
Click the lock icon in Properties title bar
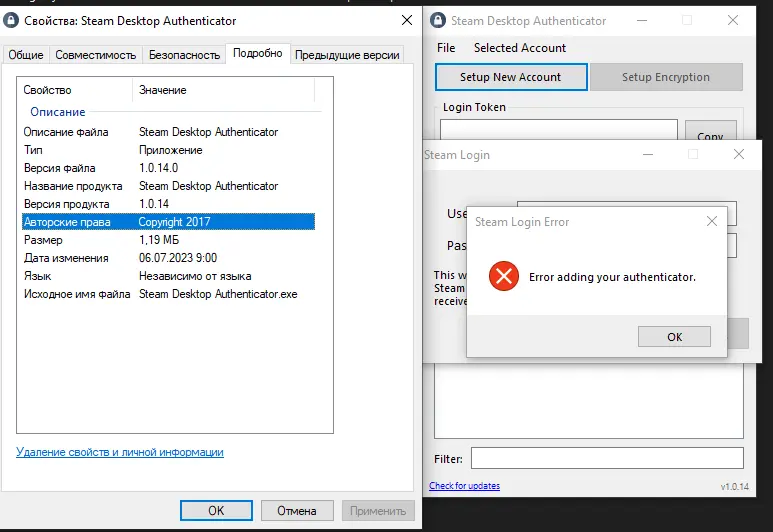pyautogui.click(x=11, y=20)
